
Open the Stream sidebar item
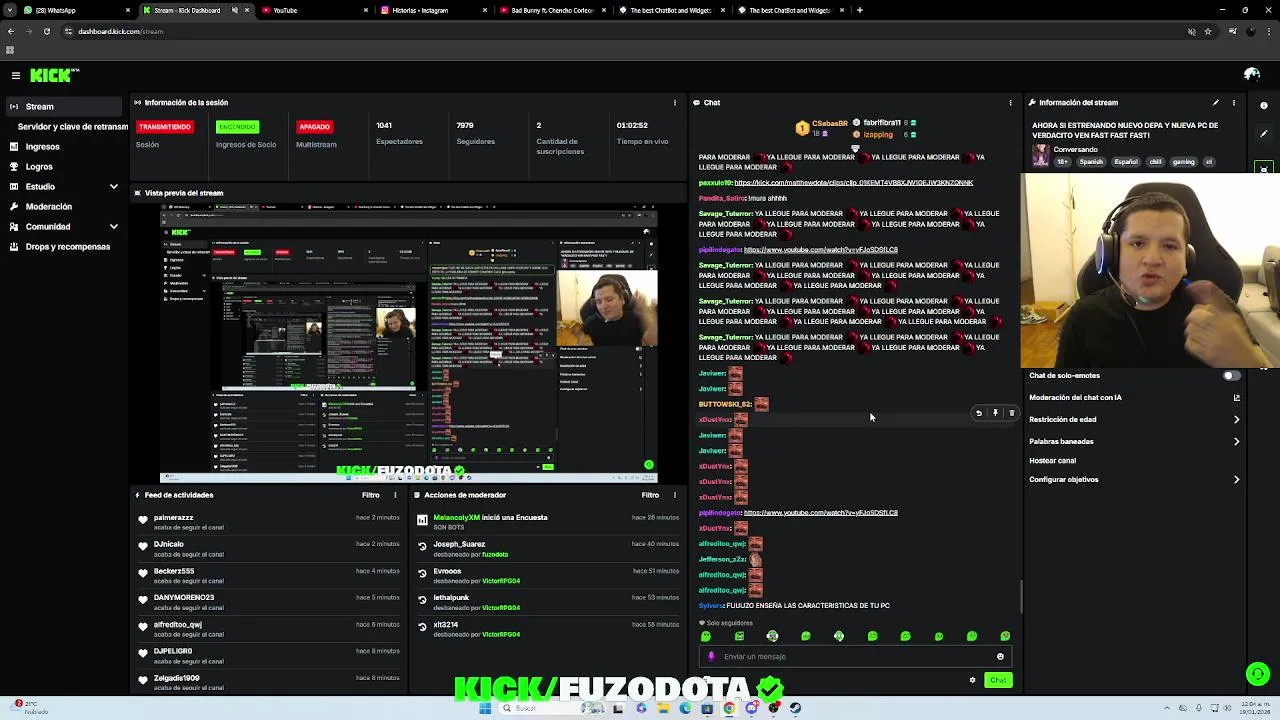coord(62,107)
